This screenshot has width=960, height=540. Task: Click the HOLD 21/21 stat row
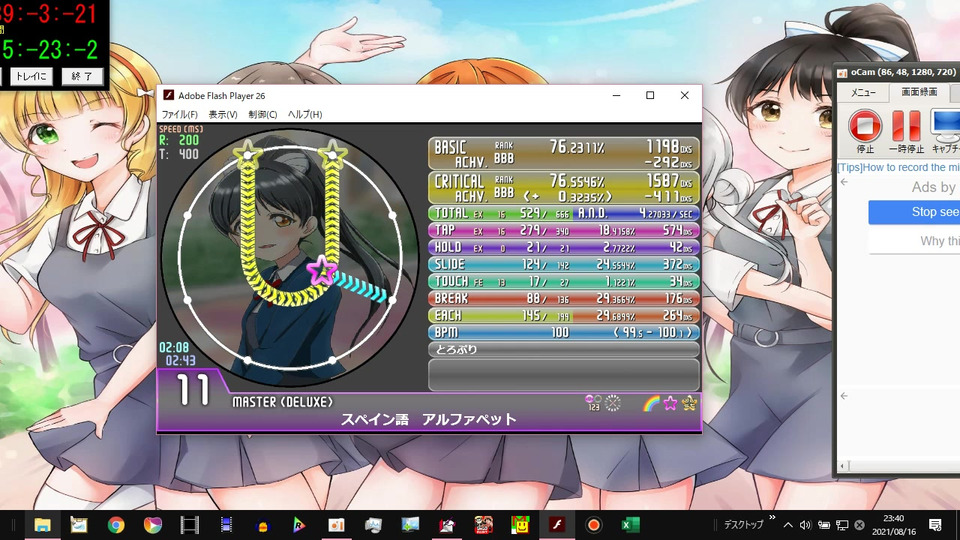(564, 247)
